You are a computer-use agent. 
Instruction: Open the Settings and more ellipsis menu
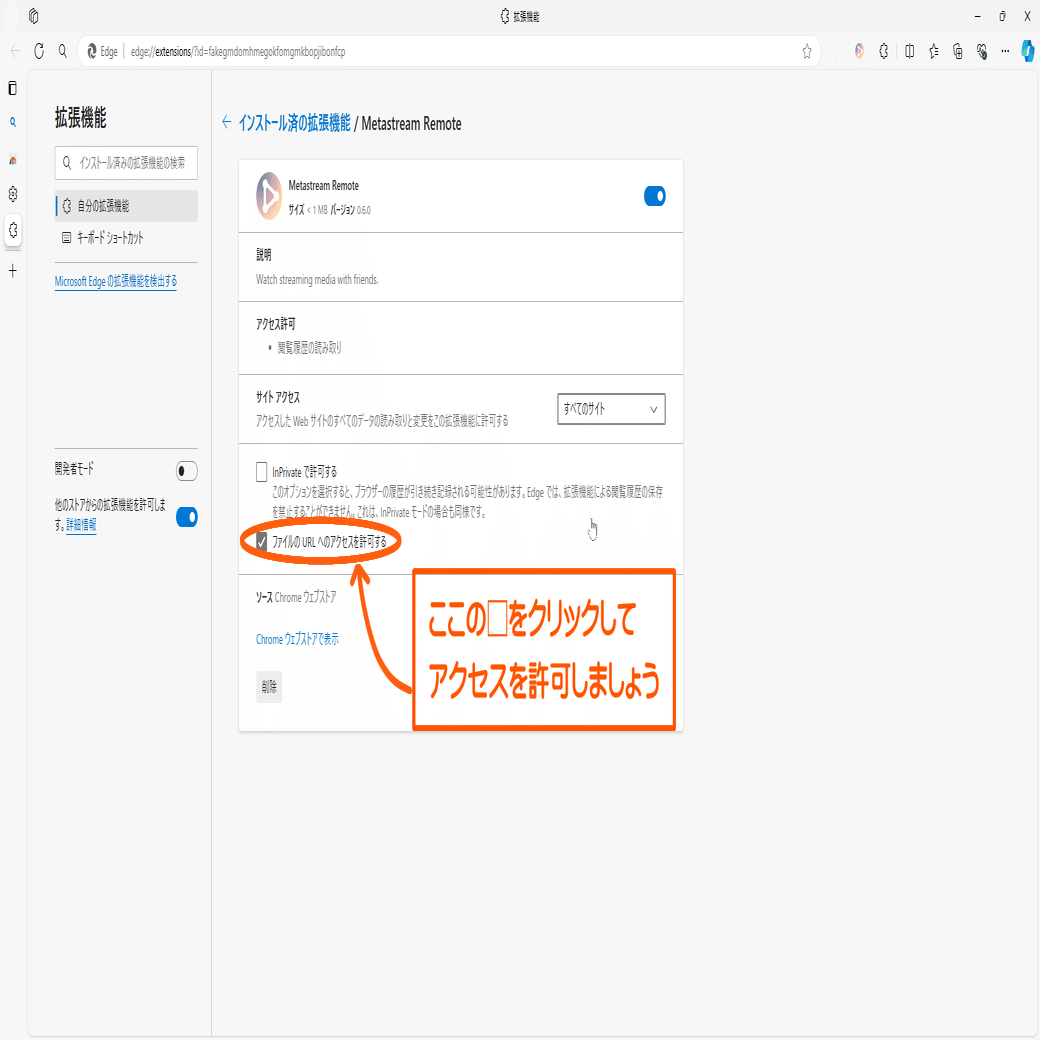pyautogui.click(x=1006, y=51)
